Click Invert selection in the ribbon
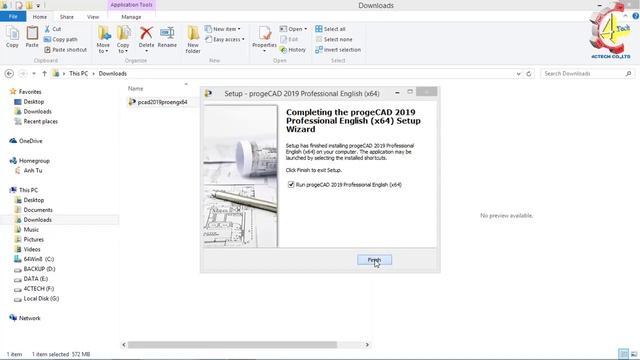Image resolution: width=640 pixels, height=360 pixels. pos(338,49)
